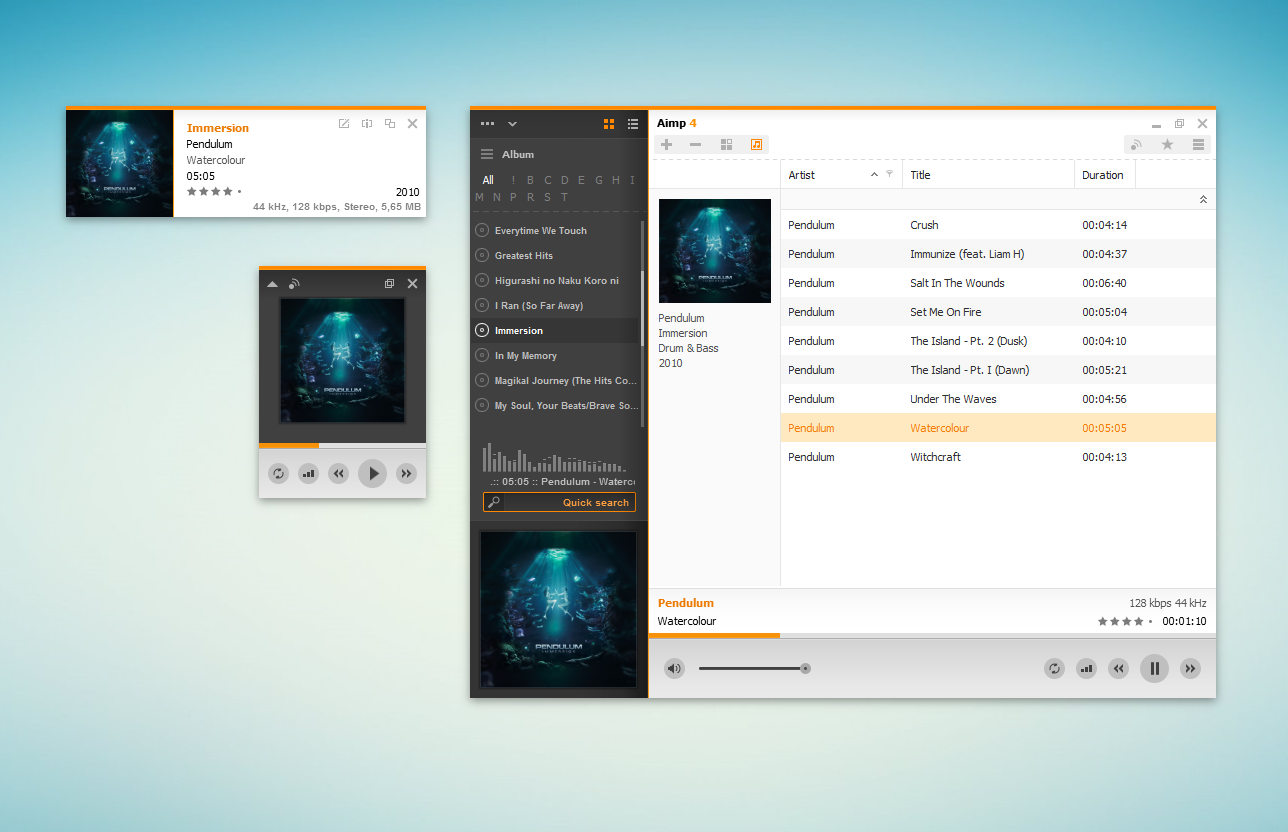
Task: Click the star favorites icon in the toolbar
Action: point(1167,145)
